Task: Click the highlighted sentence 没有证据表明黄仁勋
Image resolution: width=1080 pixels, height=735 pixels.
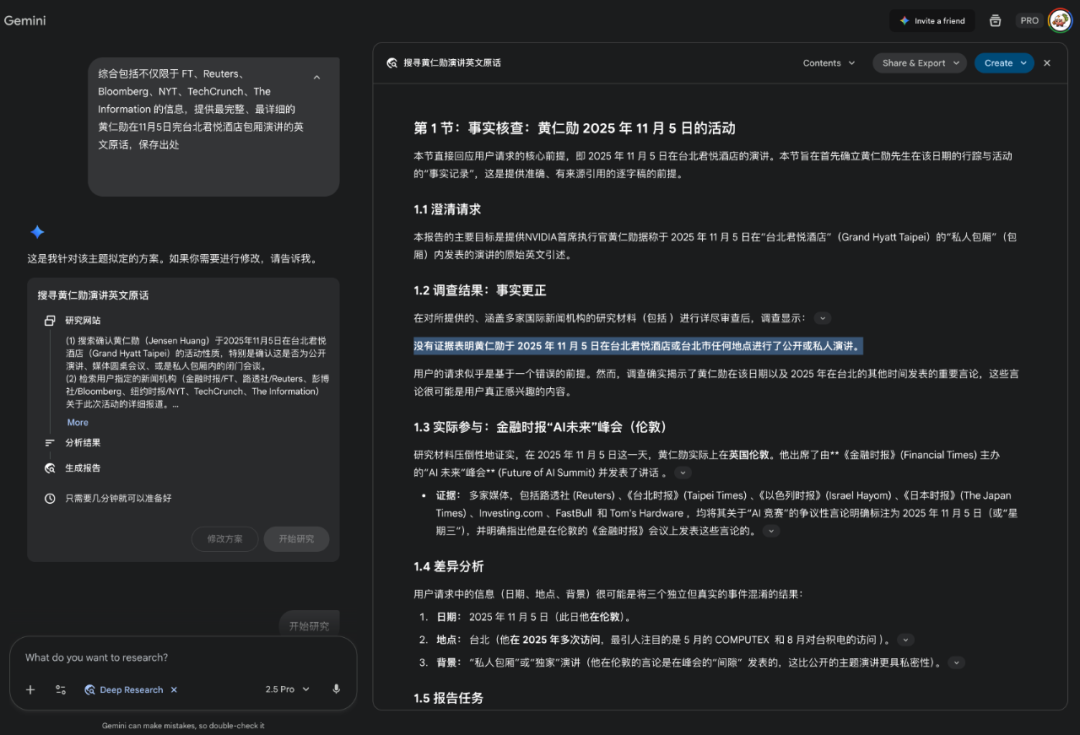Action: point(638,346)
